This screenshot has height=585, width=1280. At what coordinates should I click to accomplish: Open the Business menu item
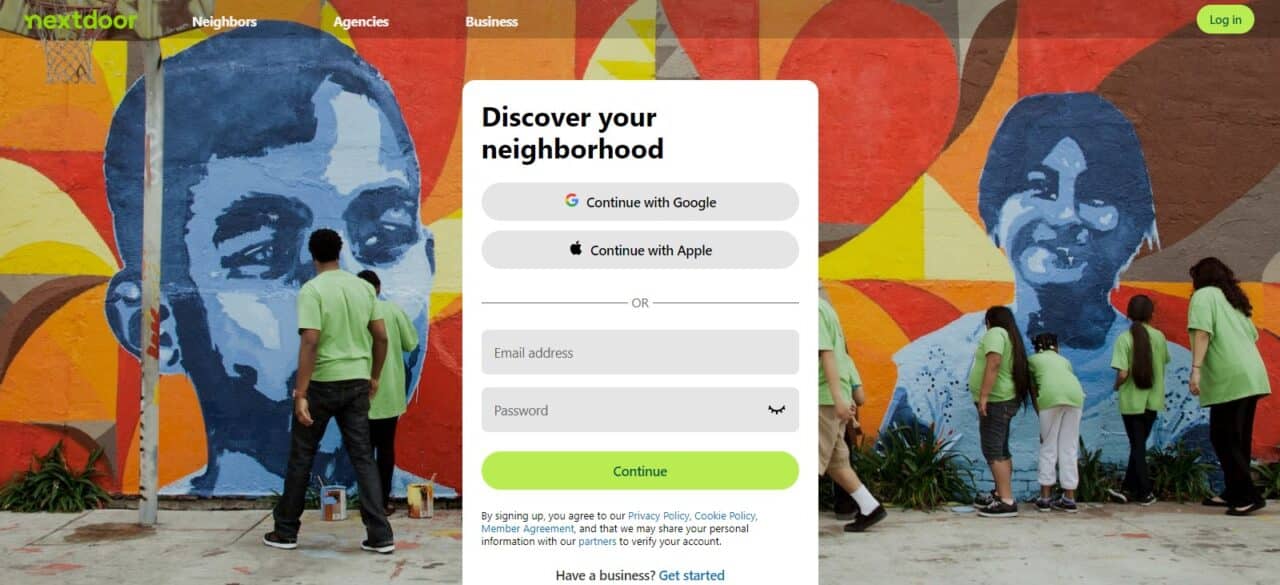click(x=491, y=21)
